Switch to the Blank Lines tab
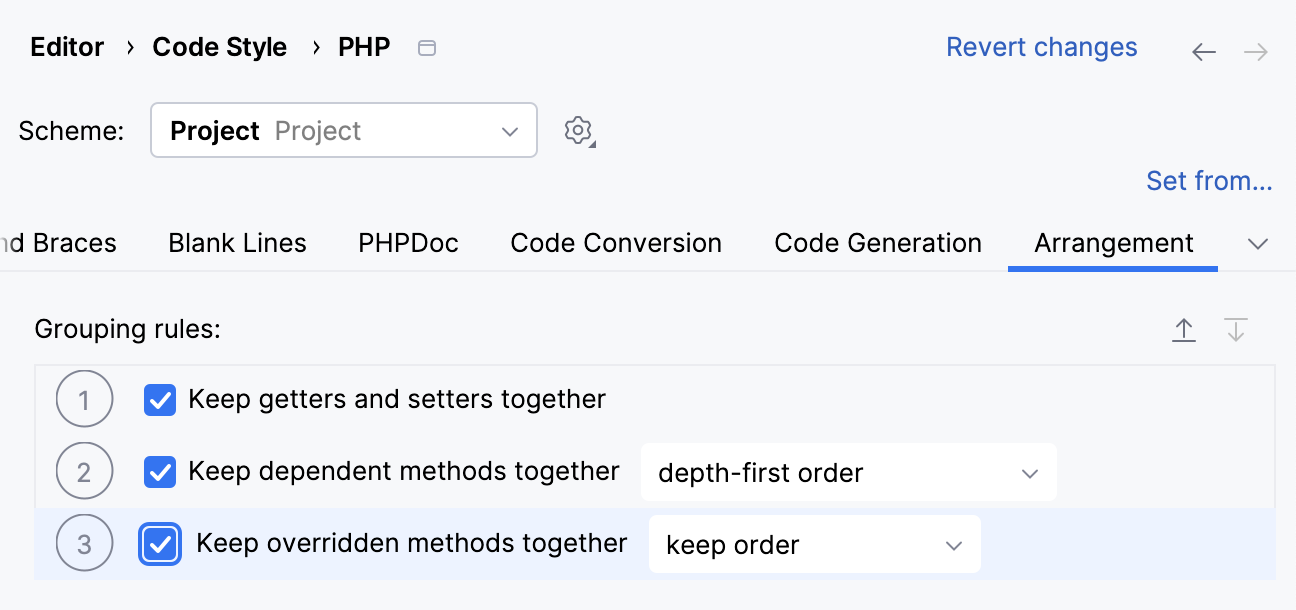Viewport: 1296px width, 610px height. click(x=237, y=243)
